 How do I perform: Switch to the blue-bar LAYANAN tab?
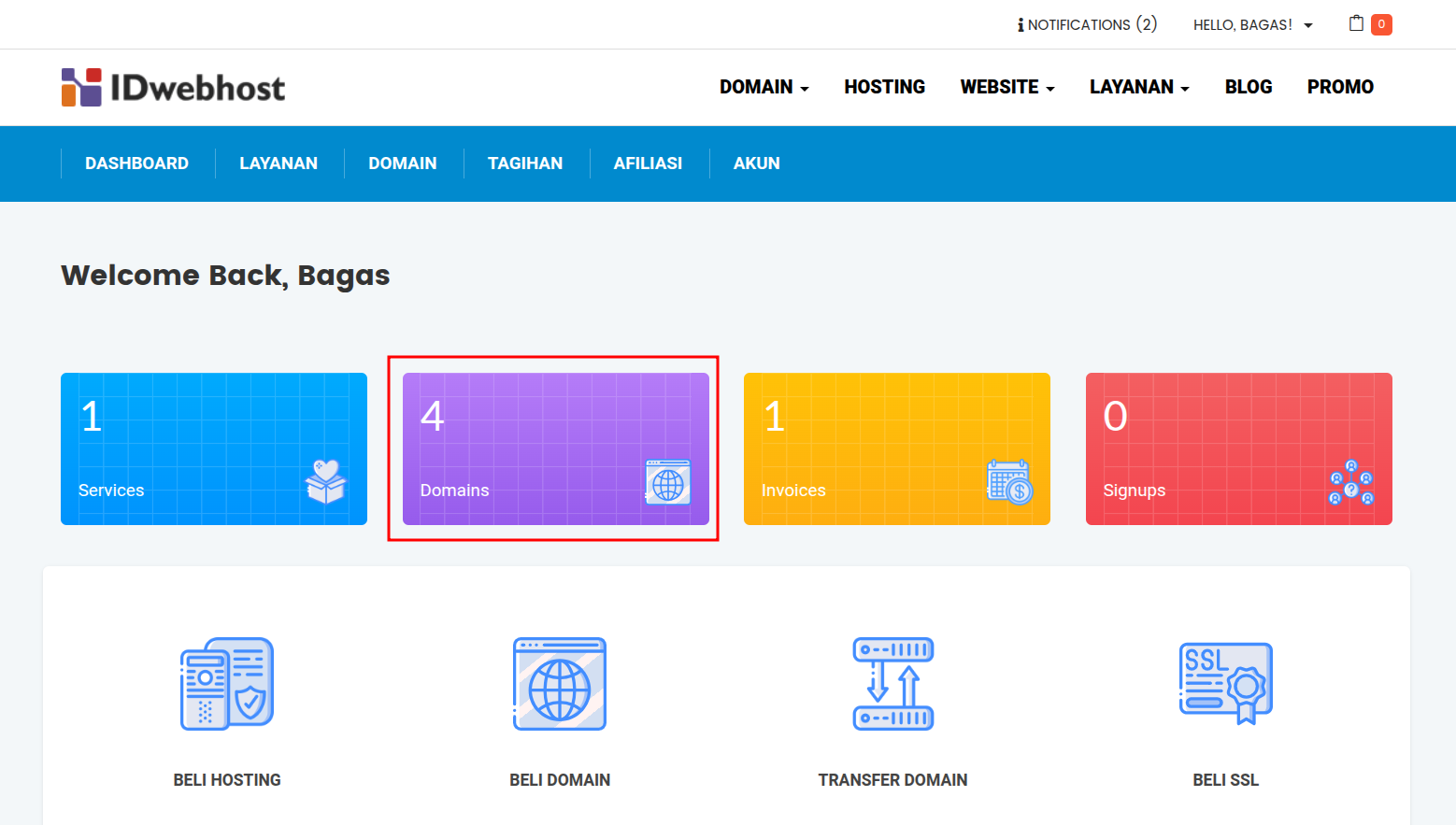(x=278, y=164)
